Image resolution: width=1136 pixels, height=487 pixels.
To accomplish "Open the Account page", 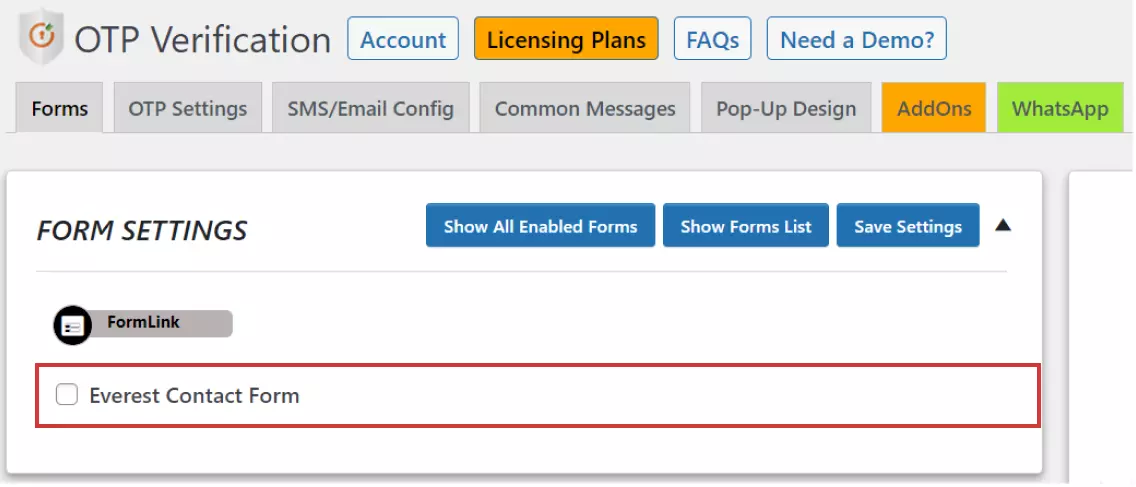I will point(403,38).
